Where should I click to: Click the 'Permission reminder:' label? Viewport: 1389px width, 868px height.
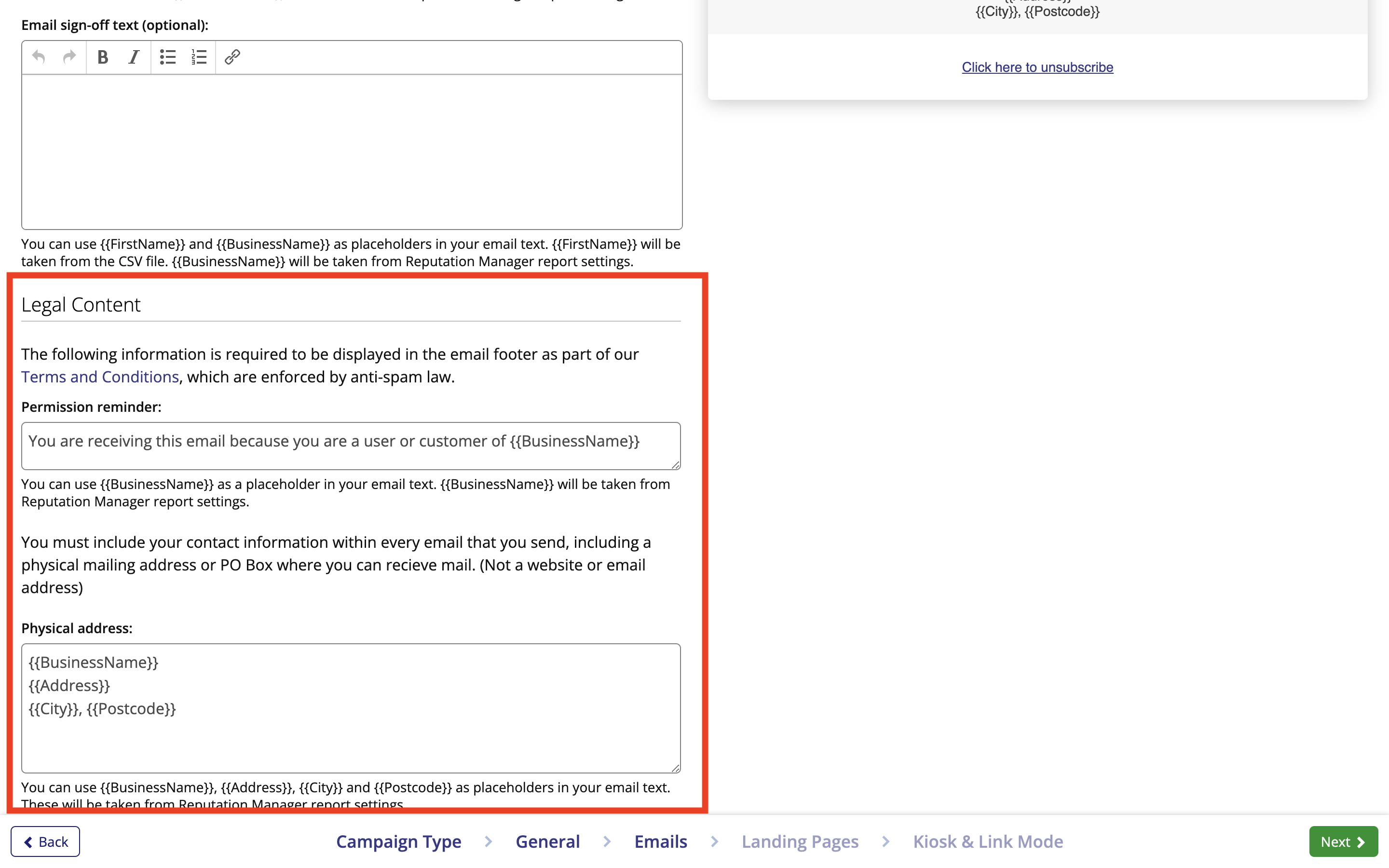click(x=91, y=407)
